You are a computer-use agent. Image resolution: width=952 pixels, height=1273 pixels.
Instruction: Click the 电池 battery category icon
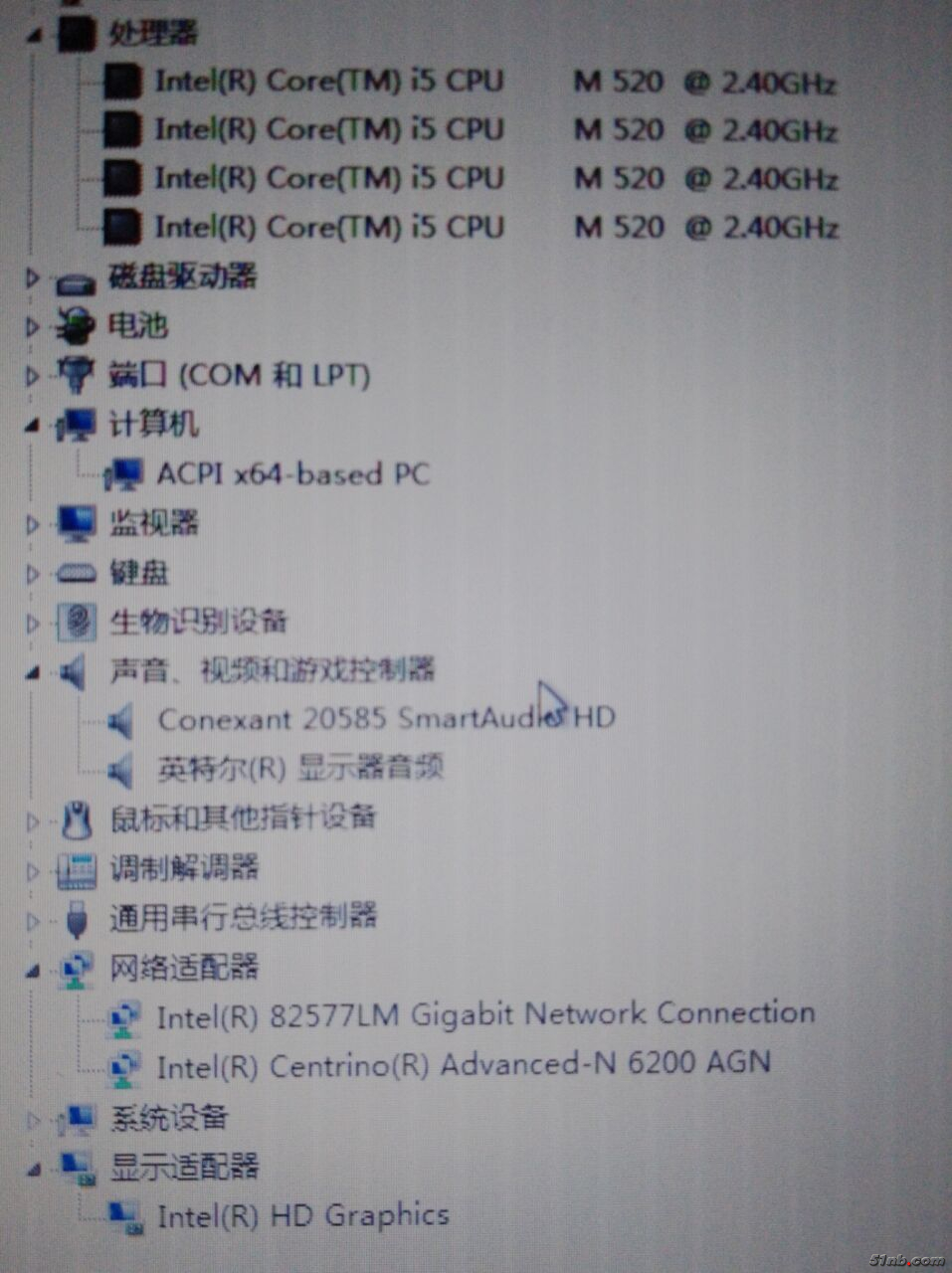pos(76,325)
